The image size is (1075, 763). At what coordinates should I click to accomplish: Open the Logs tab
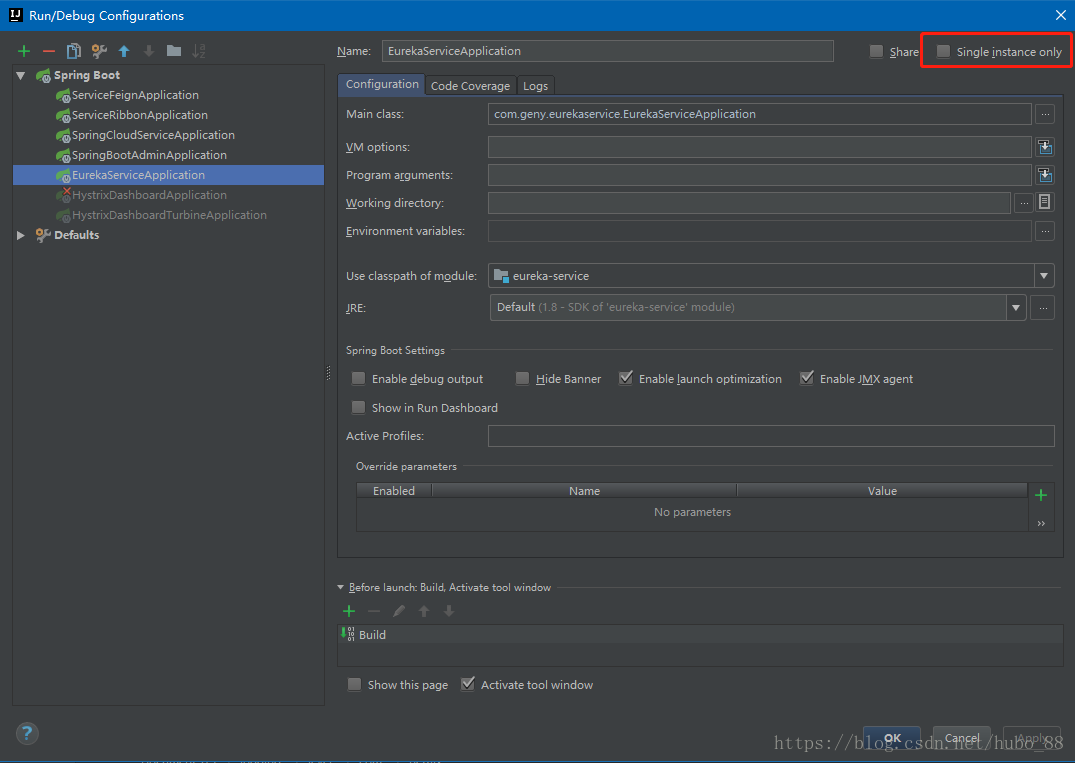535,86
